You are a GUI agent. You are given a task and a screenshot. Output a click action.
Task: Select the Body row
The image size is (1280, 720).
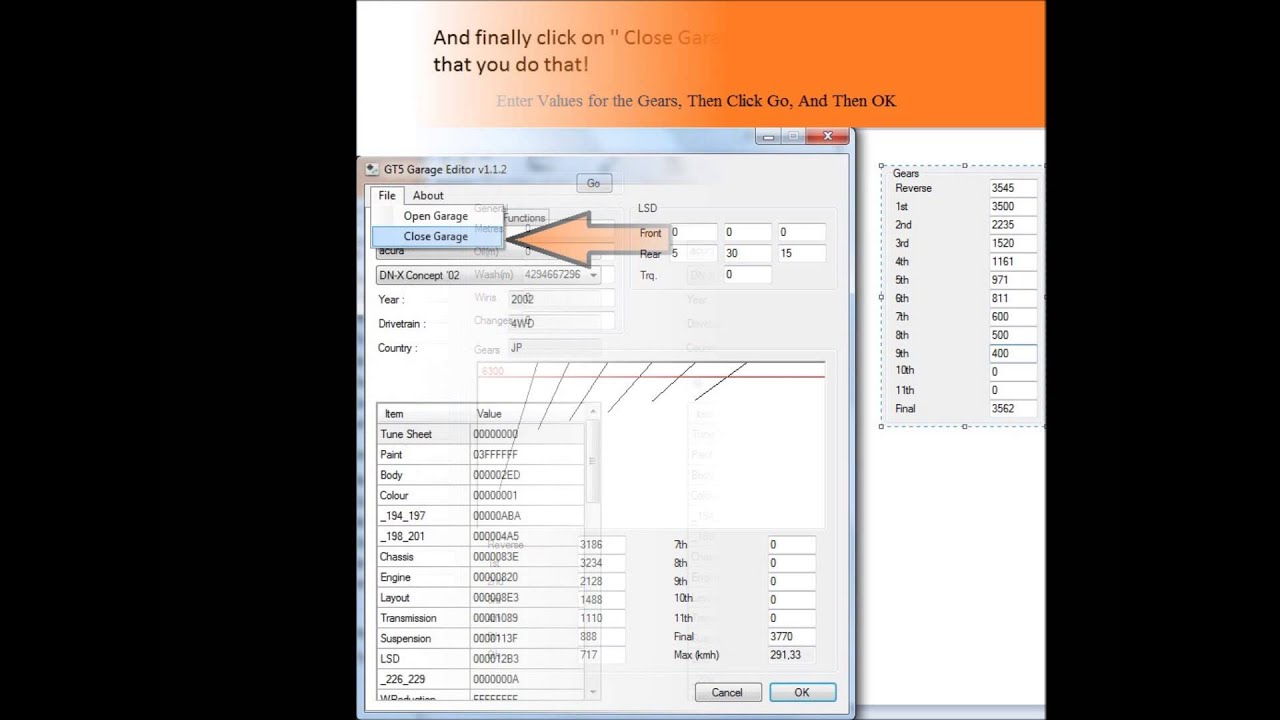point(481,475)
